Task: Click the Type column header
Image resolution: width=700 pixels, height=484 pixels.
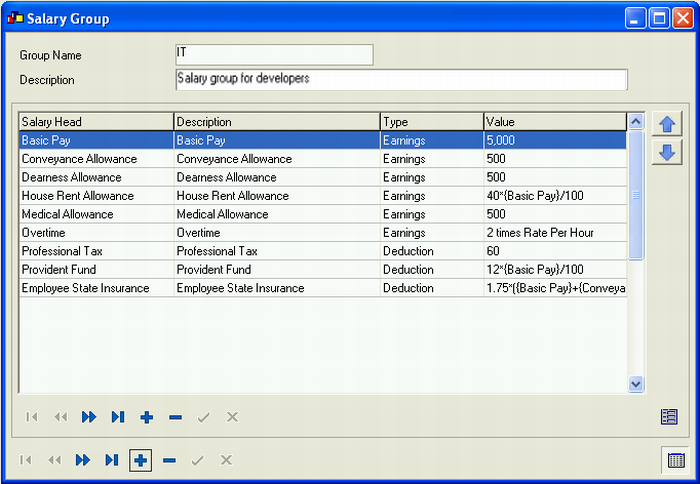Action: (x=432, y=121)
